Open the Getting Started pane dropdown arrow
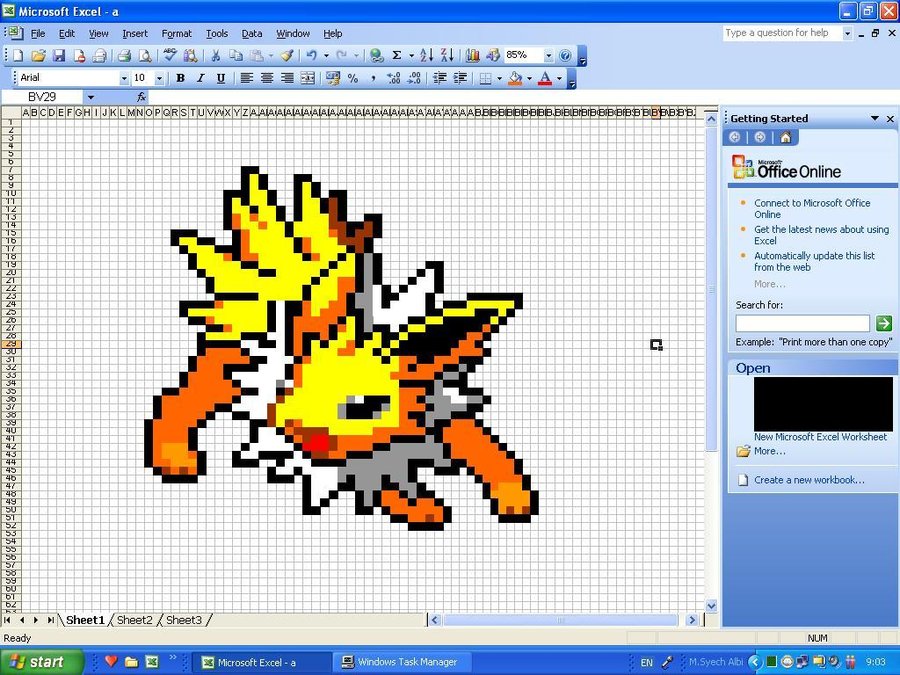900x675 pixels. click(x=874, y=118)
